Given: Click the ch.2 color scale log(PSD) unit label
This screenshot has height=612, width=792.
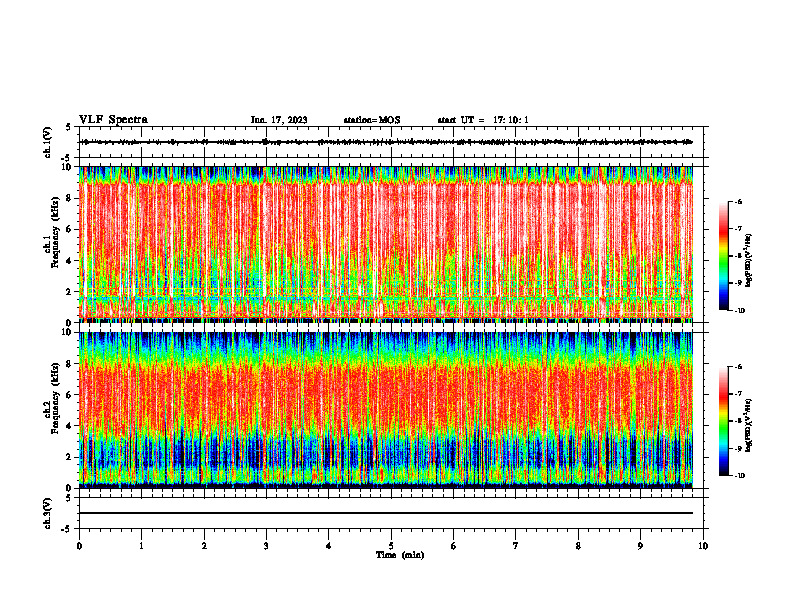Looking at the screenshot, I should 749,426.
